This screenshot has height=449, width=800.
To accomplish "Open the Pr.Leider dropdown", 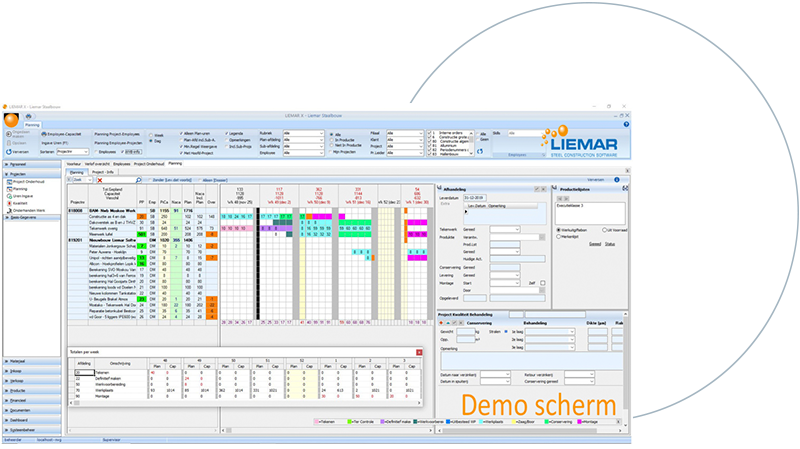I will click(x=405, y=153).
